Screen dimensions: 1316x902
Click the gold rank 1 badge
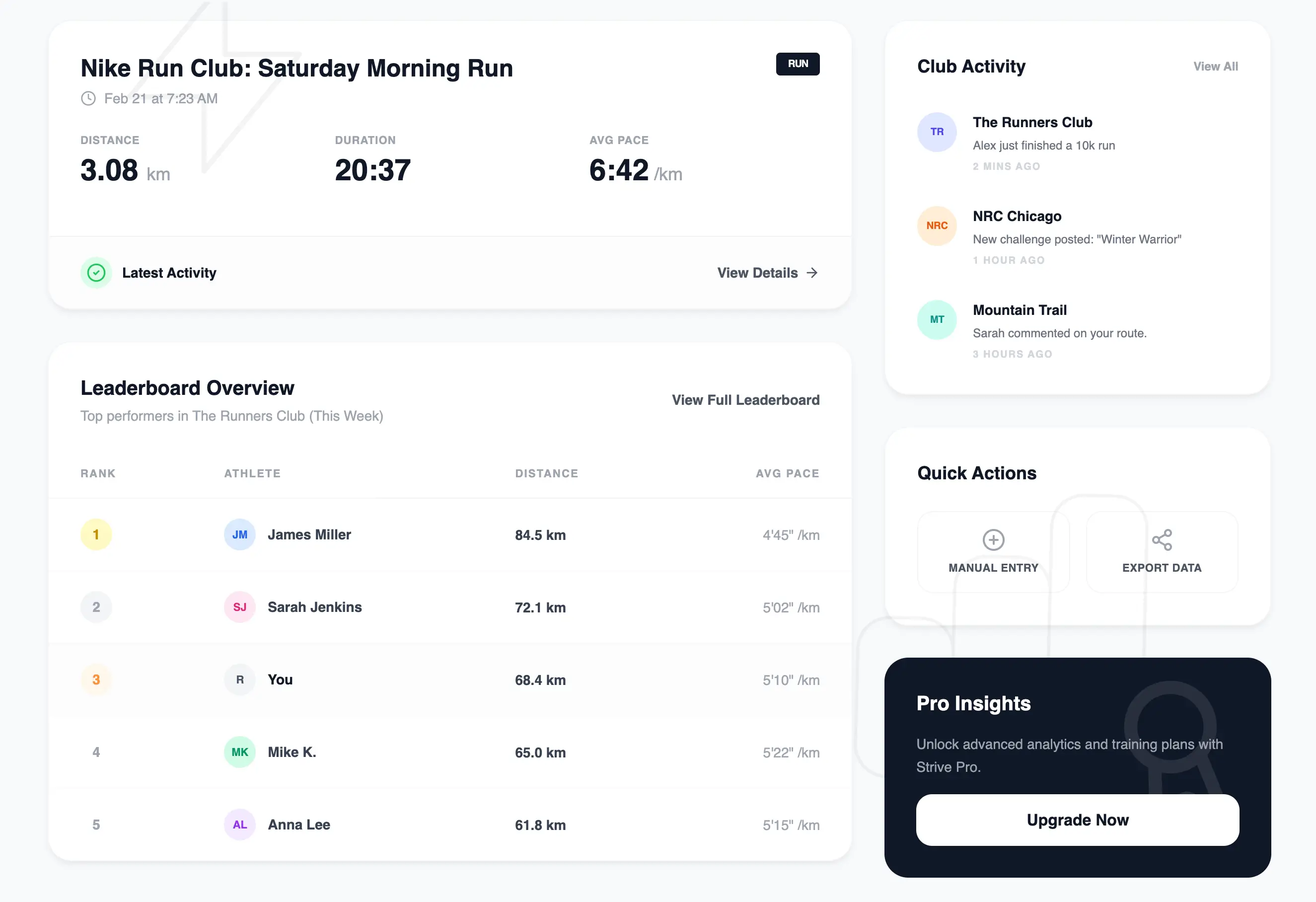pos(96,534)
